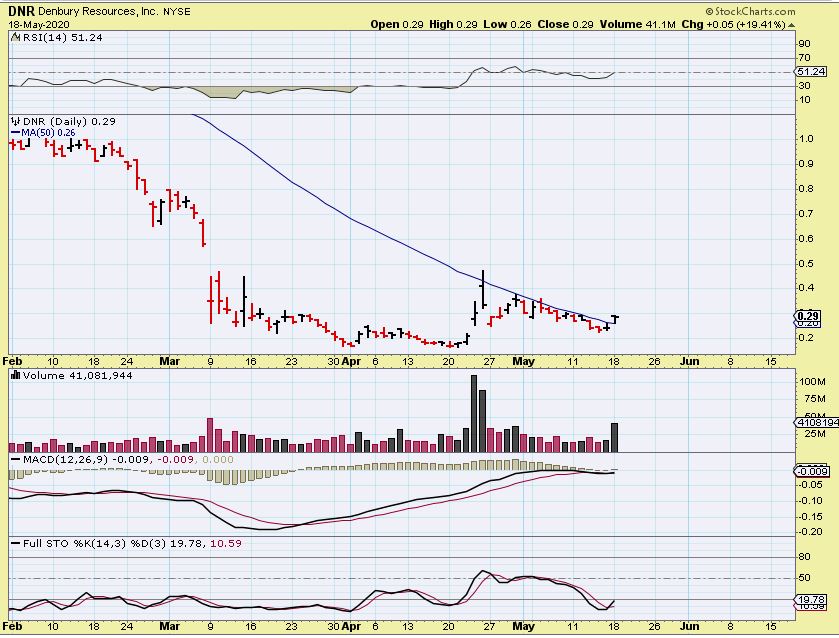
Task: Click the volume value tag on the right axis
Action: point(815,423)
